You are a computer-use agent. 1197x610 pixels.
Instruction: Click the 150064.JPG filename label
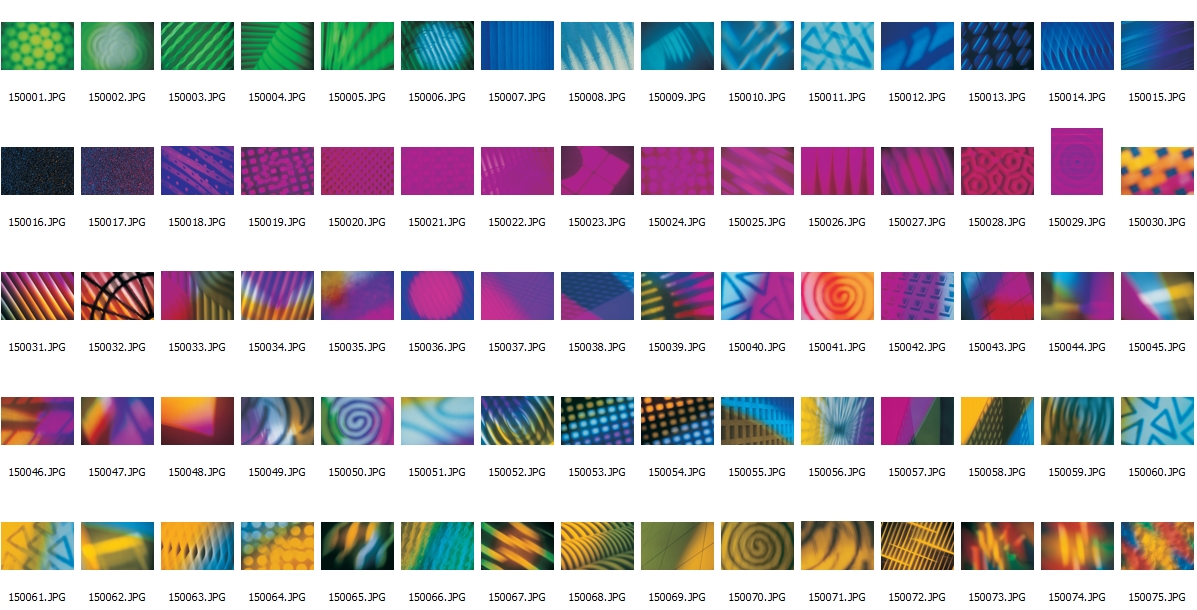(x=277, y=598)
